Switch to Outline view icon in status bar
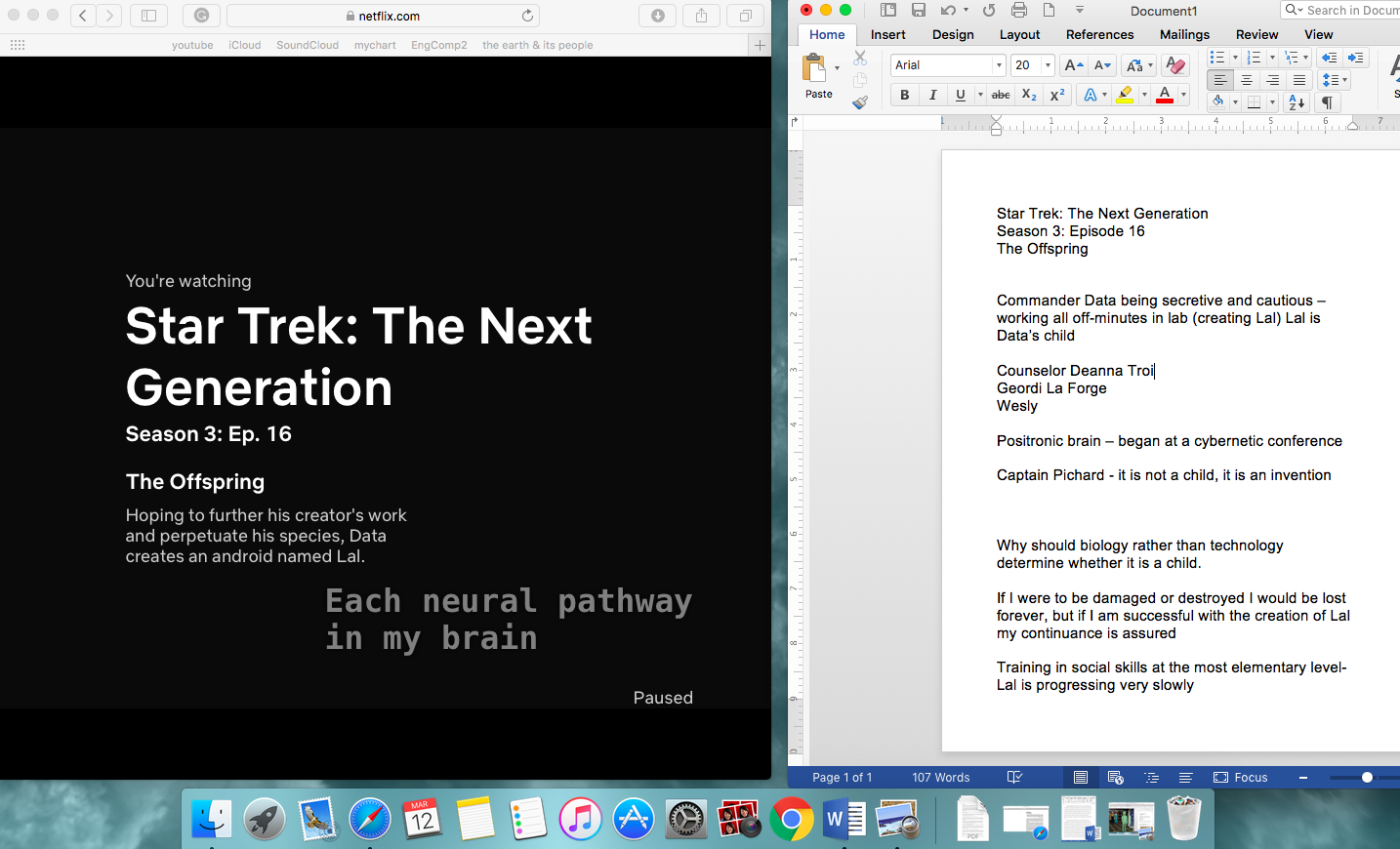1400x849 pixels. (1152, 778)
